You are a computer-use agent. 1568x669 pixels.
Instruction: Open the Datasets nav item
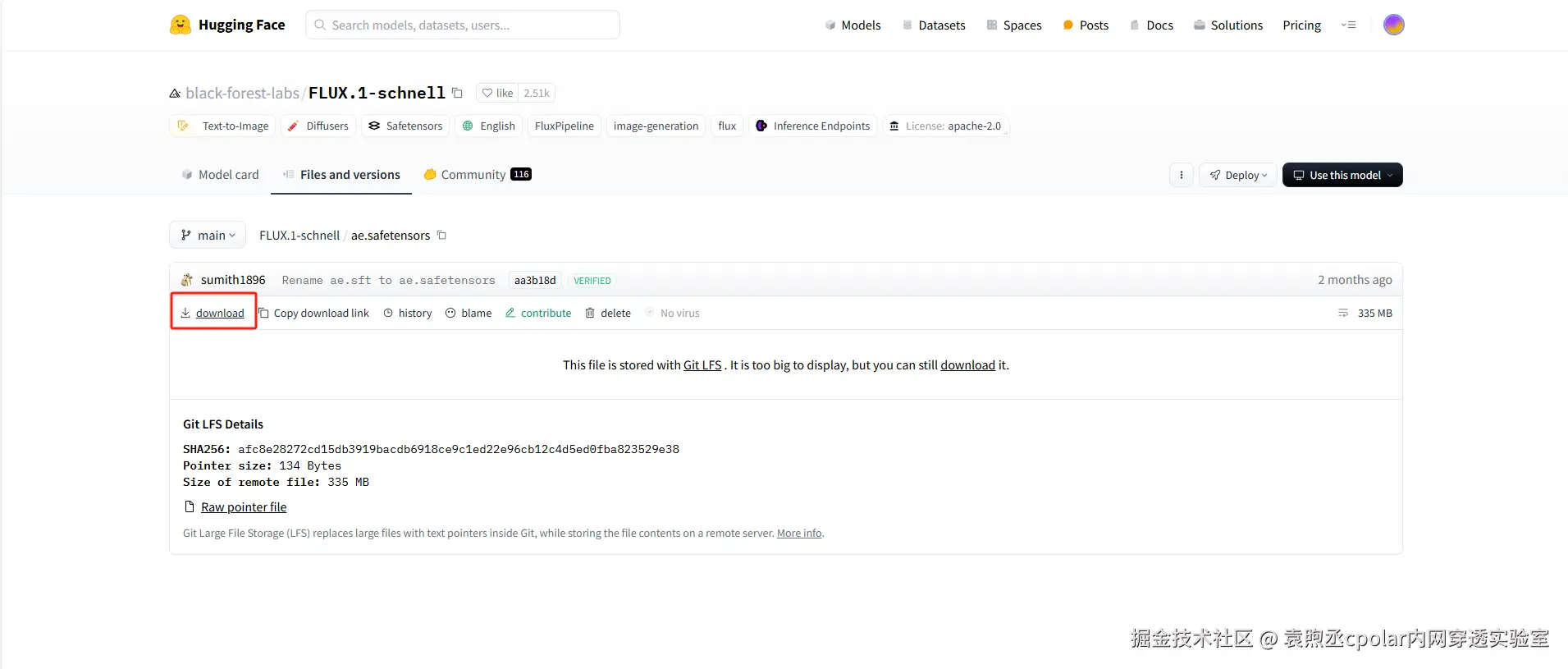pyautogui.click(x=934, y=25)
